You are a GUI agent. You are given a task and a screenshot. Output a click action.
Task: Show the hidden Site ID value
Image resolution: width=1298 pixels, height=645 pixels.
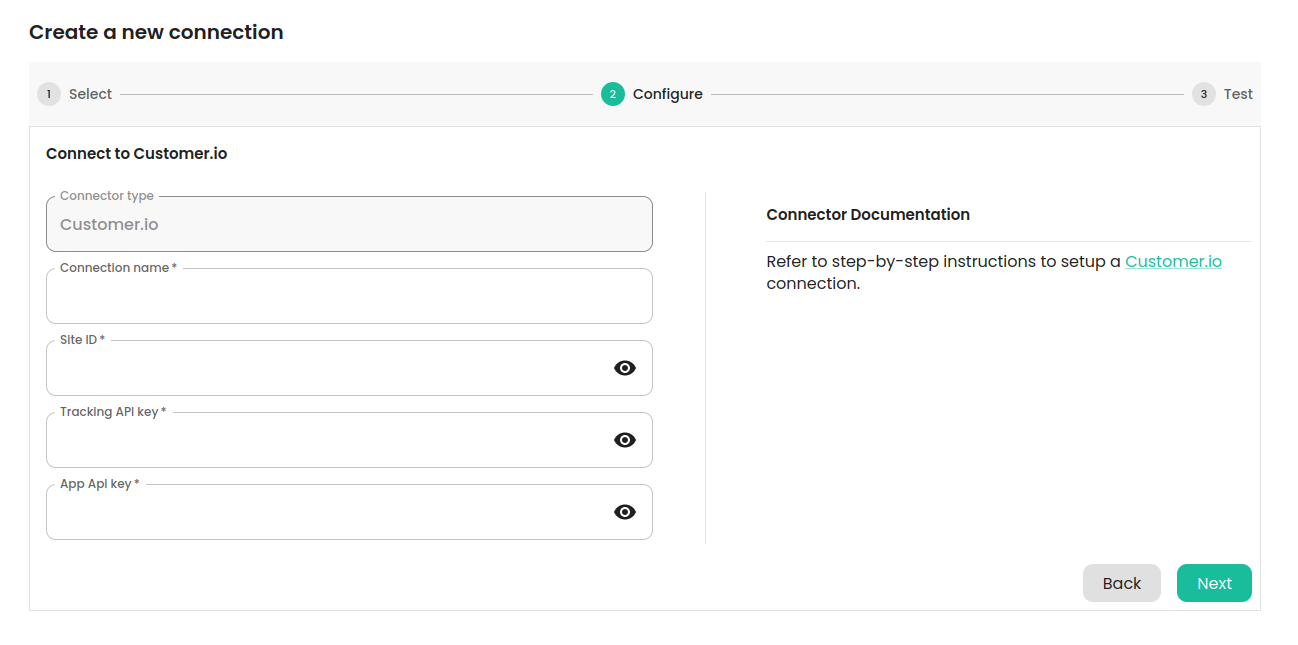625,368
